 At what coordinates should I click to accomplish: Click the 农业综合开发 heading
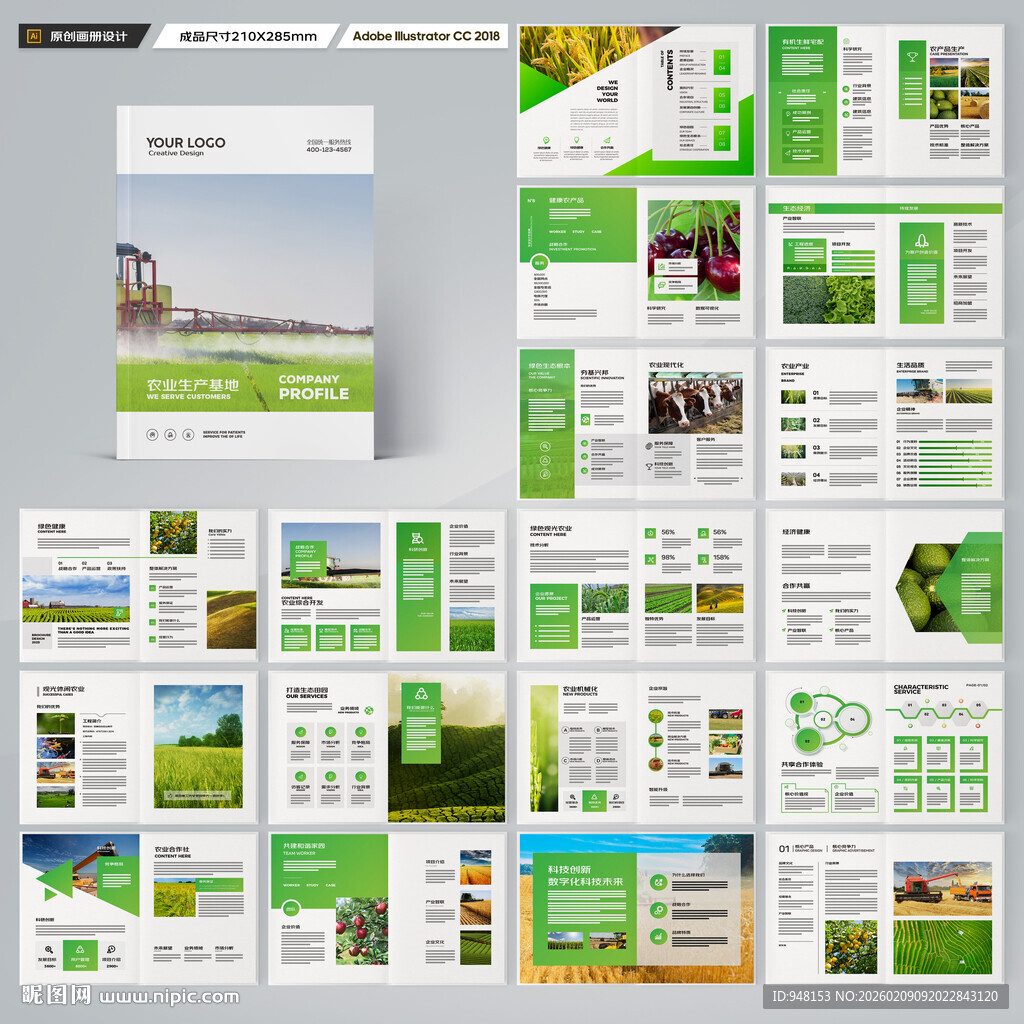coord(302,602)
